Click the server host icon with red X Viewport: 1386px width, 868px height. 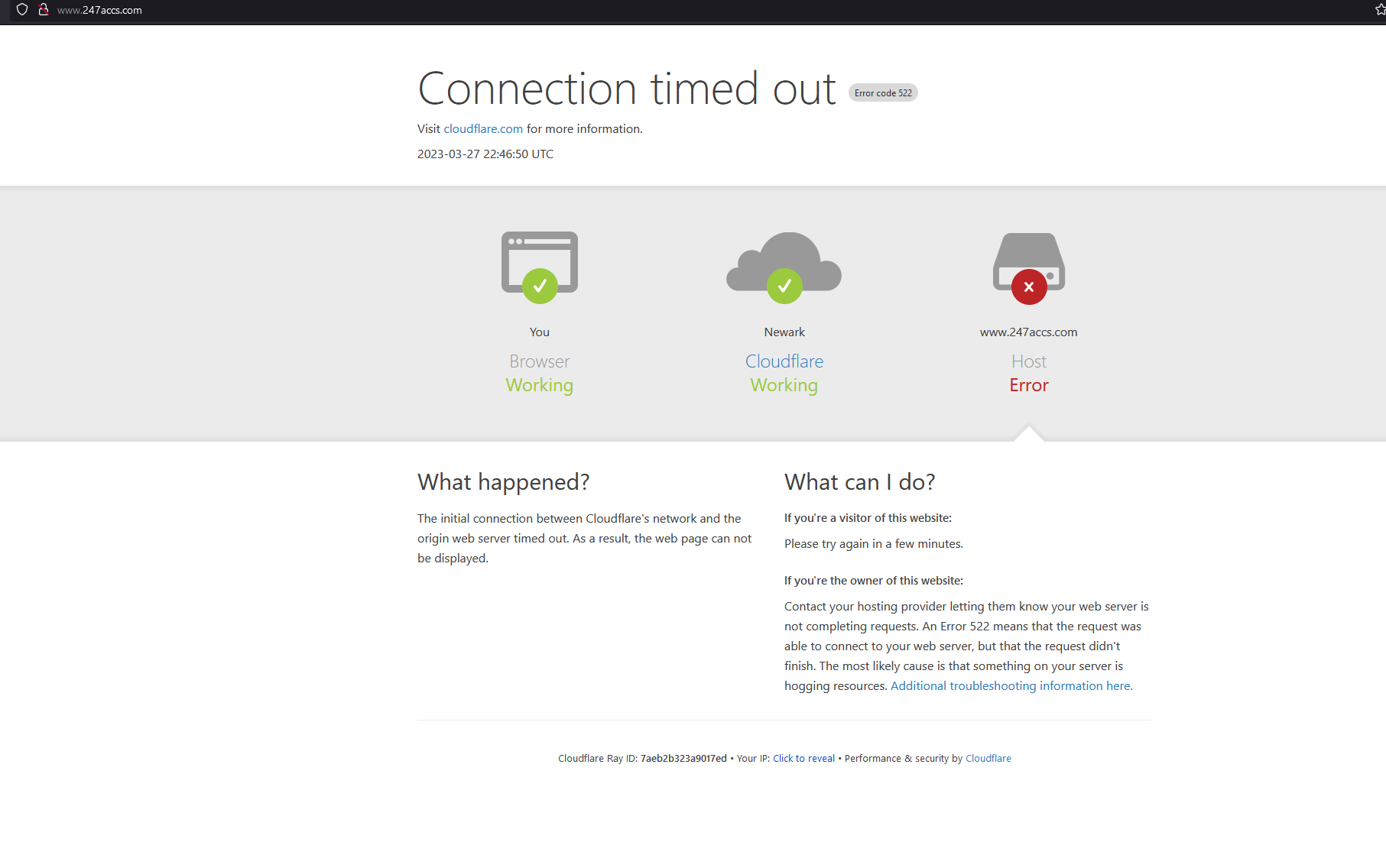point(1029,267)
